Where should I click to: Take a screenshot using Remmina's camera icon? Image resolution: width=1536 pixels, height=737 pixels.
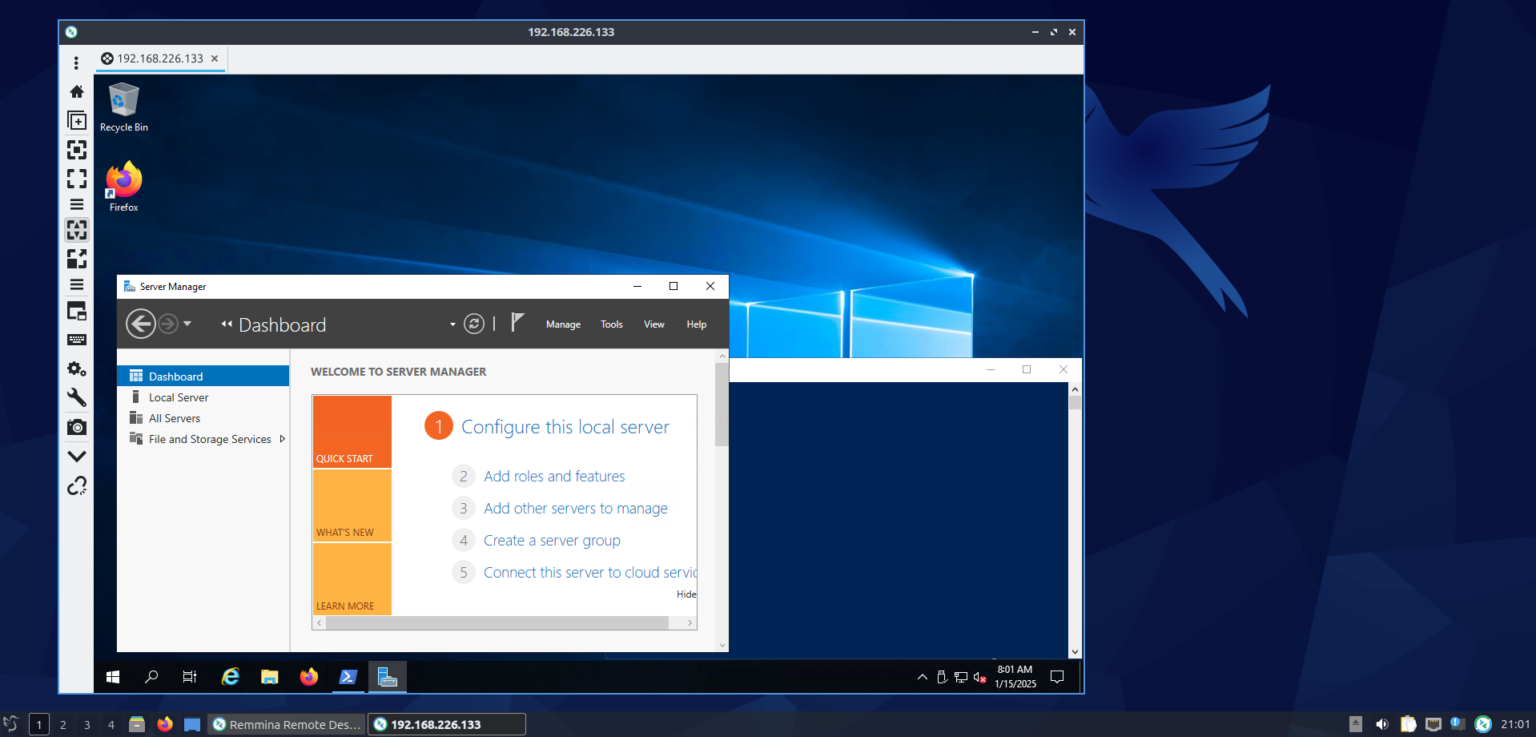[77, 427]
